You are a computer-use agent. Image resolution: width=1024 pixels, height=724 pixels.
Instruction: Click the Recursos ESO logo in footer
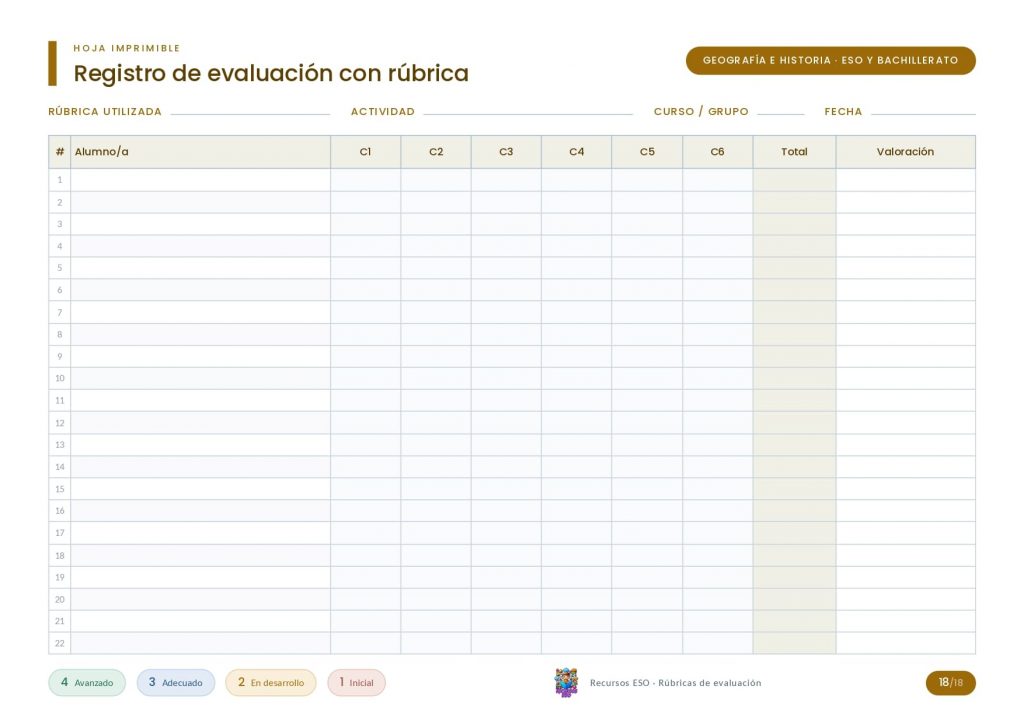point(566,682)
